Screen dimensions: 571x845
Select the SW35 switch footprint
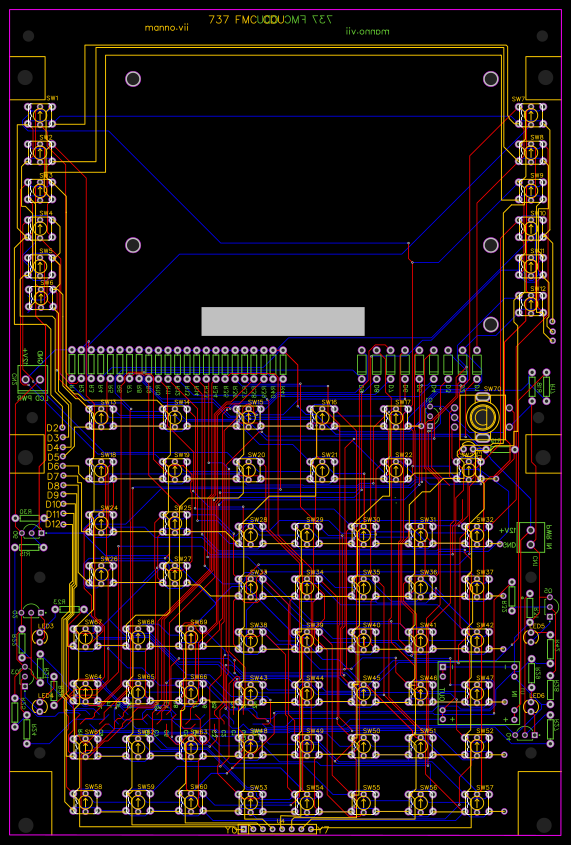tap(364, 587)
